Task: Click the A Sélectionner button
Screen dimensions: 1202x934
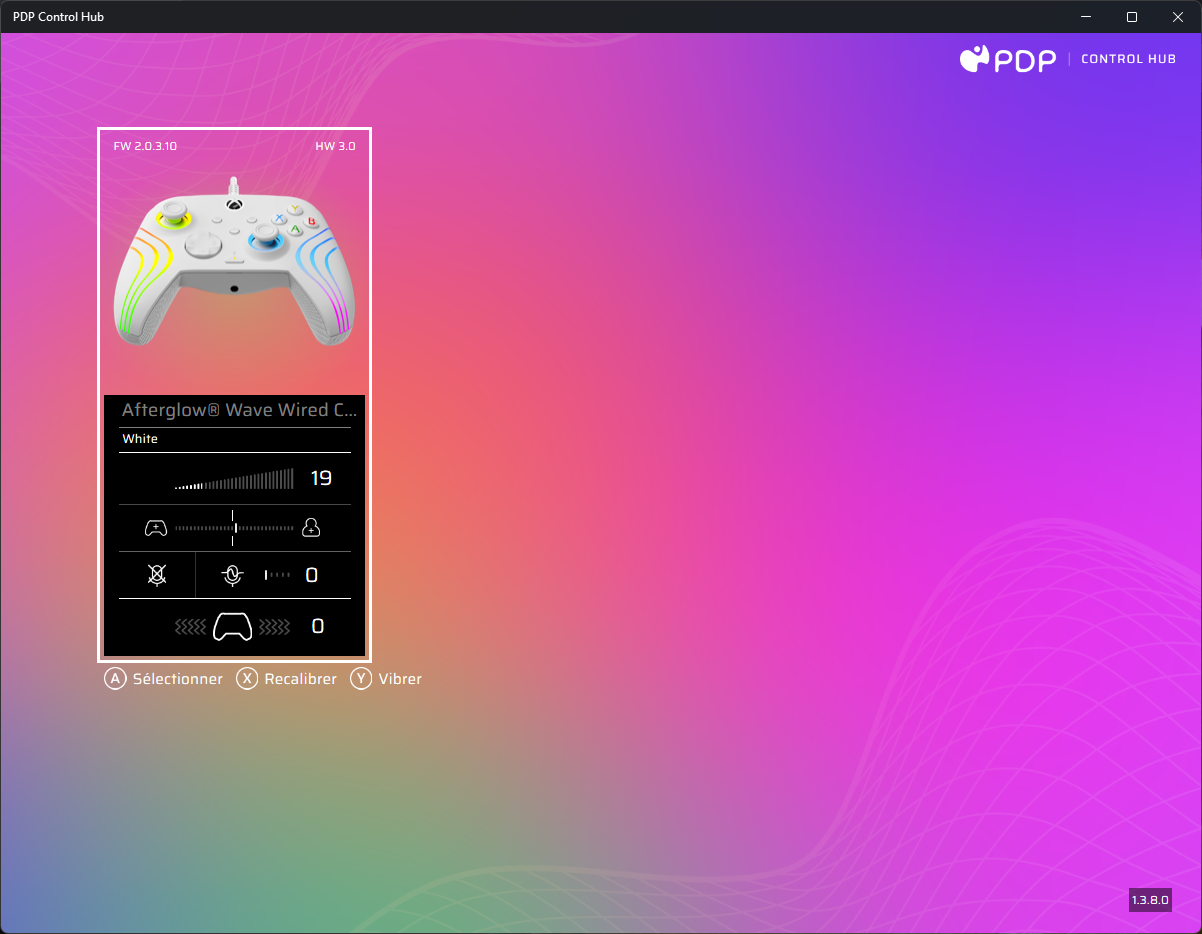Action: [164, 679]
